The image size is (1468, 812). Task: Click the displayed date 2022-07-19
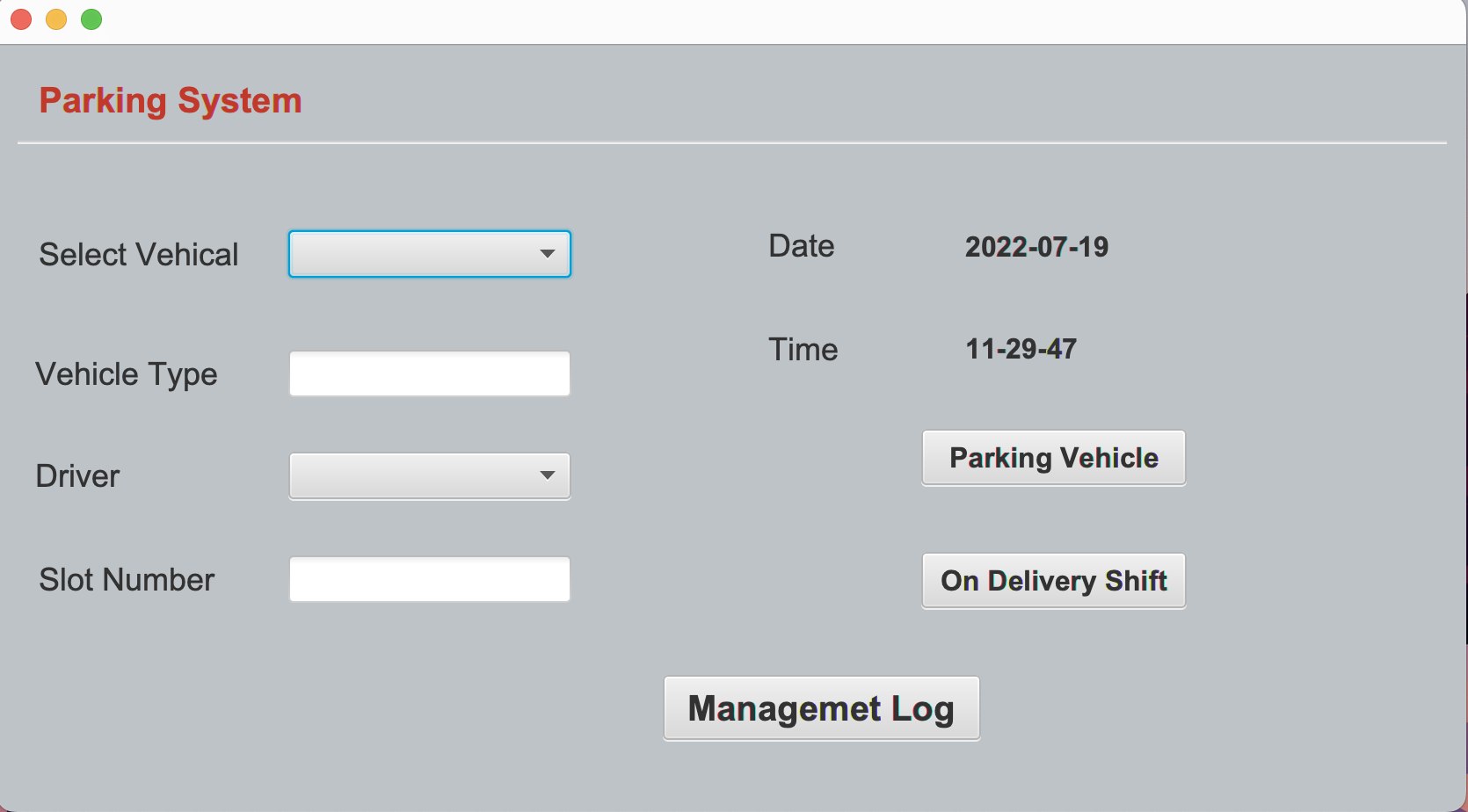[1036, 247]
